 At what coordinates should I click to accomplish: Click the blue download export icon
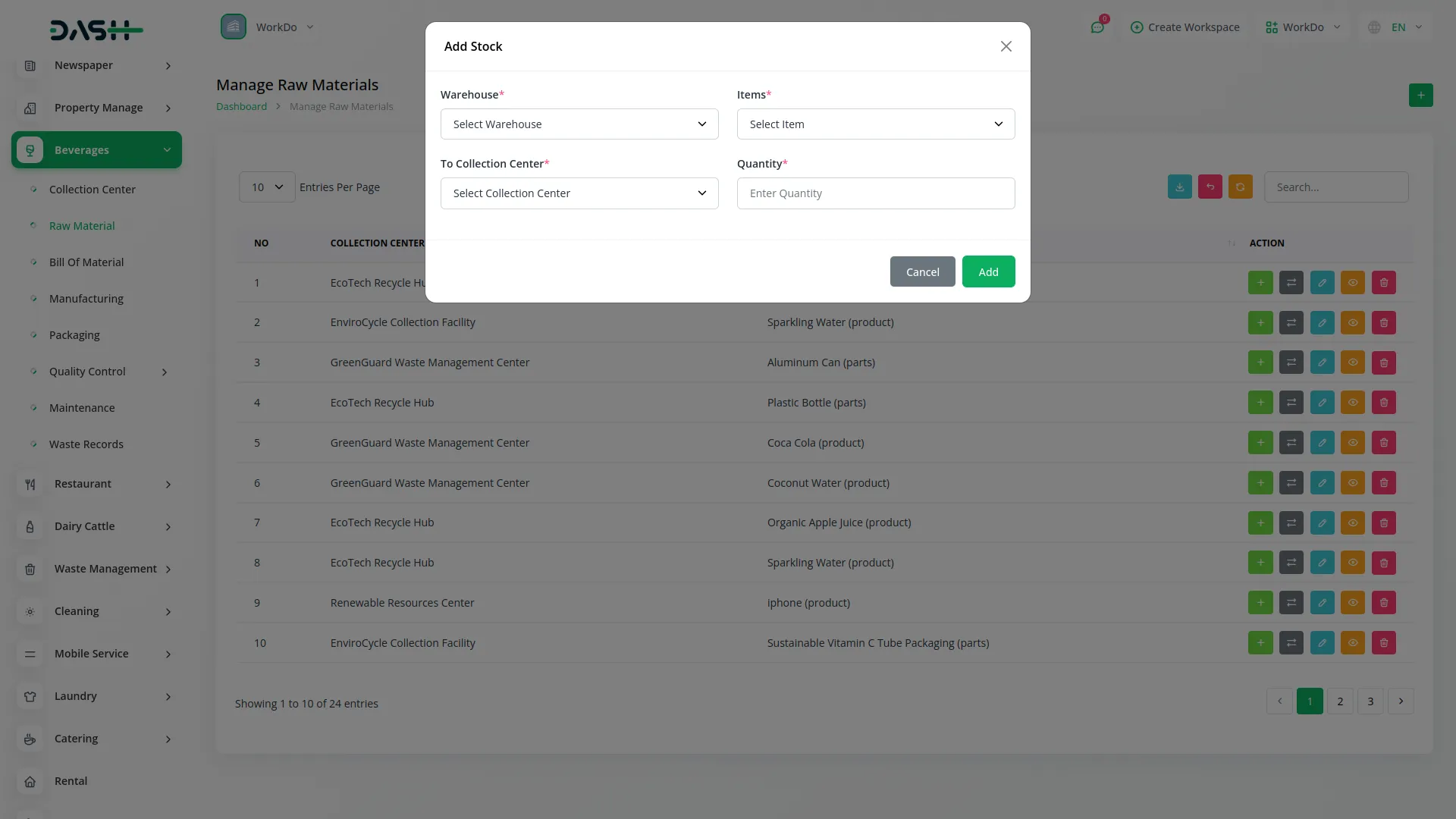point(1179,187)
